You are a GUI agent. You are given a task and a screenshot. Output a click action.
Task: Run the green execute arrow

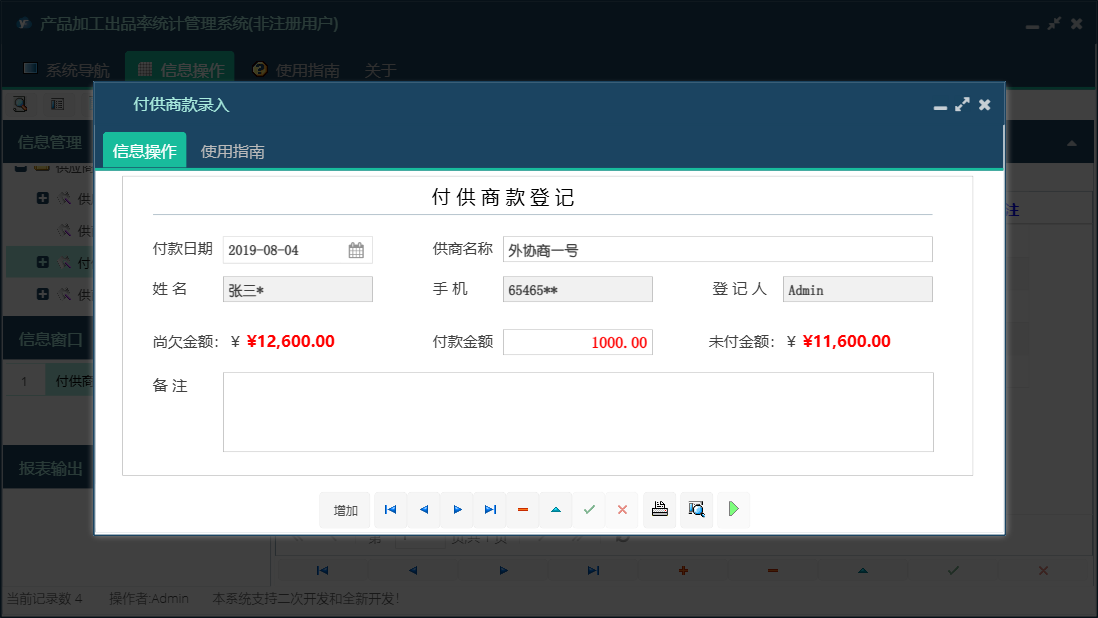tap(733, 509)
